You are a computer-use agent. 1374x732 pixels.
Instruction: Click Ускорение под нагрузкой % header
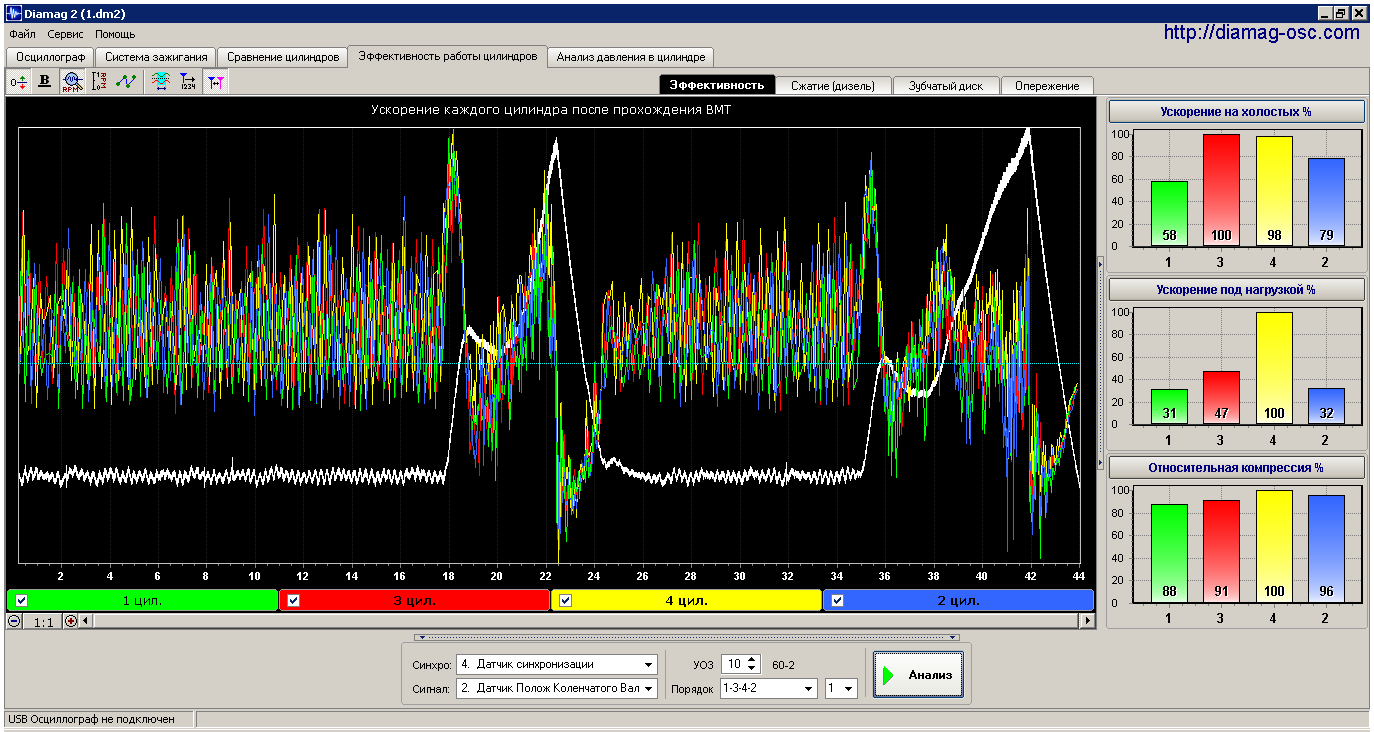1236,289
